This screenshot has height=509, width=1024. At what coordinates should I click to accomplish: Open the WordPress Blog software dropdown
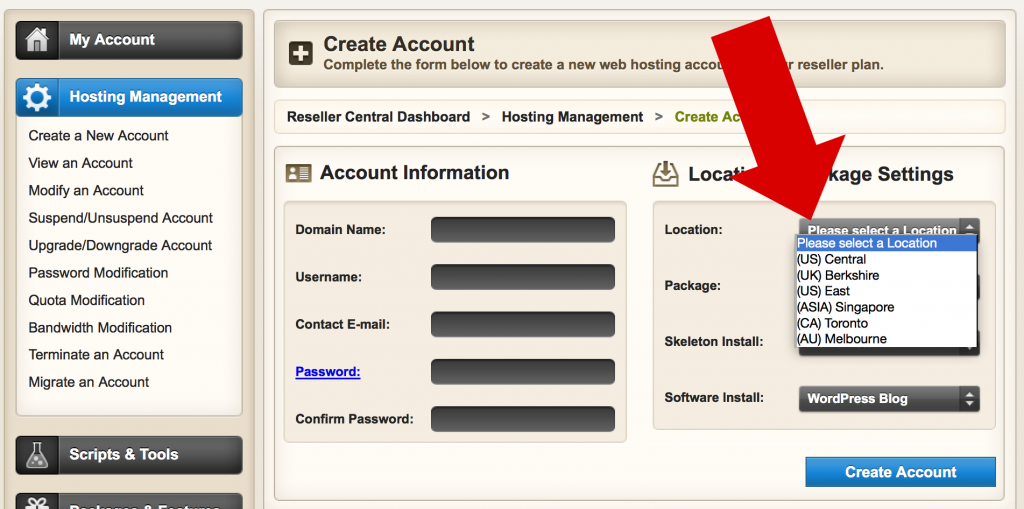point(889,399)
